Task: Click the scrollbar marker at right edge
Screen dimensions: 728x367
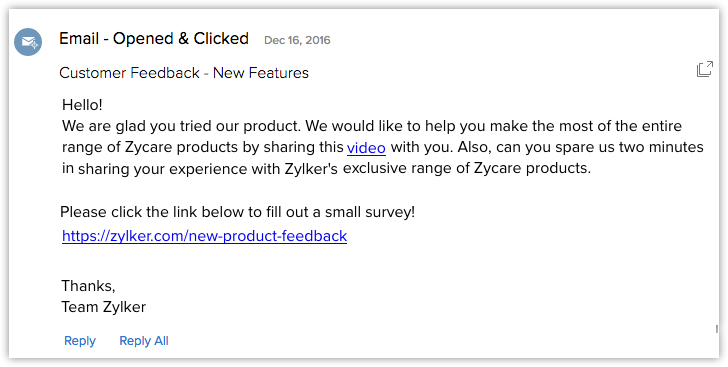Action: (717, 329)
